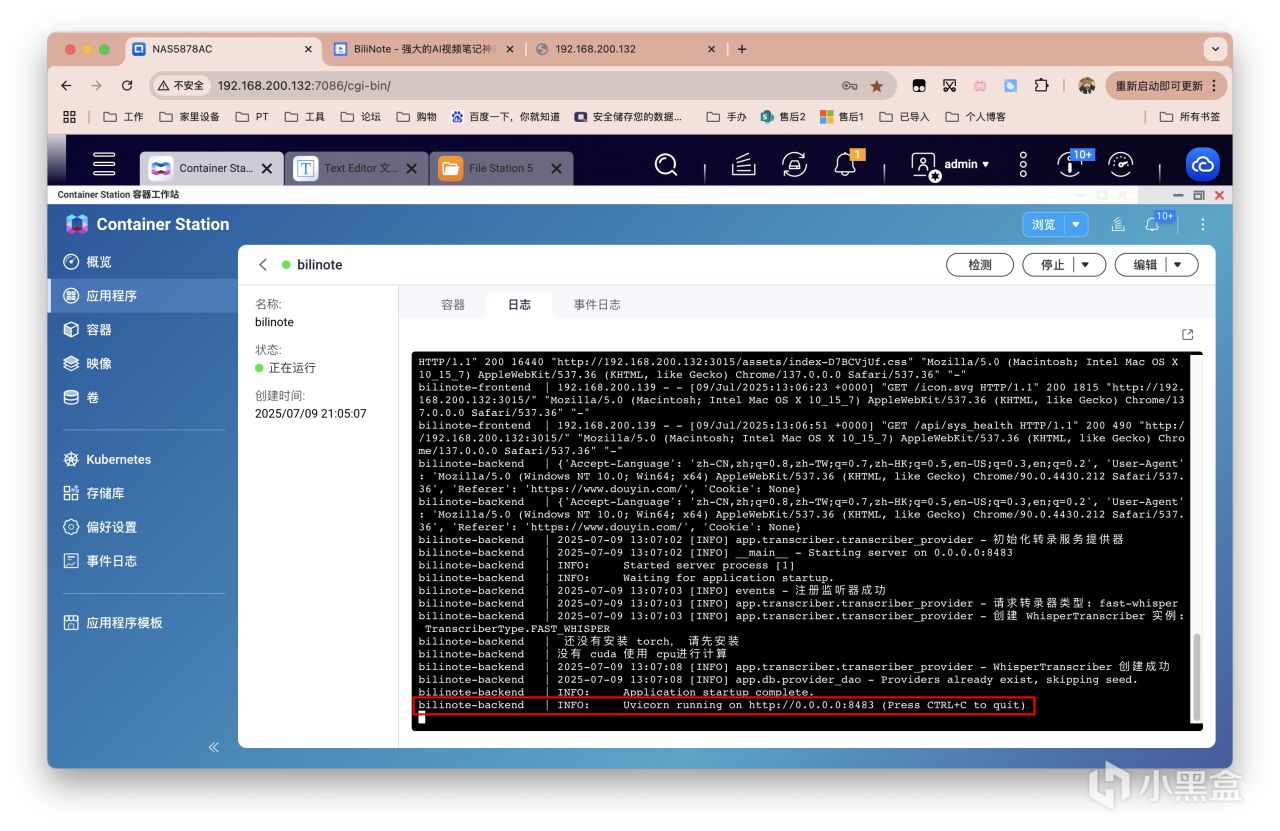Go back using arrow beside bilinote

263,265
